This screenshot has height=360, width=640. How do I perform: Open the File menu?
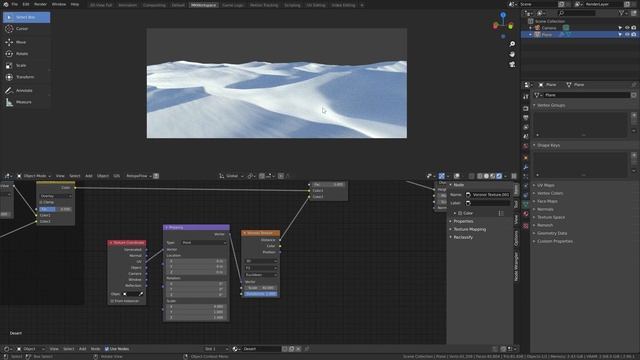tap(15, 4)
